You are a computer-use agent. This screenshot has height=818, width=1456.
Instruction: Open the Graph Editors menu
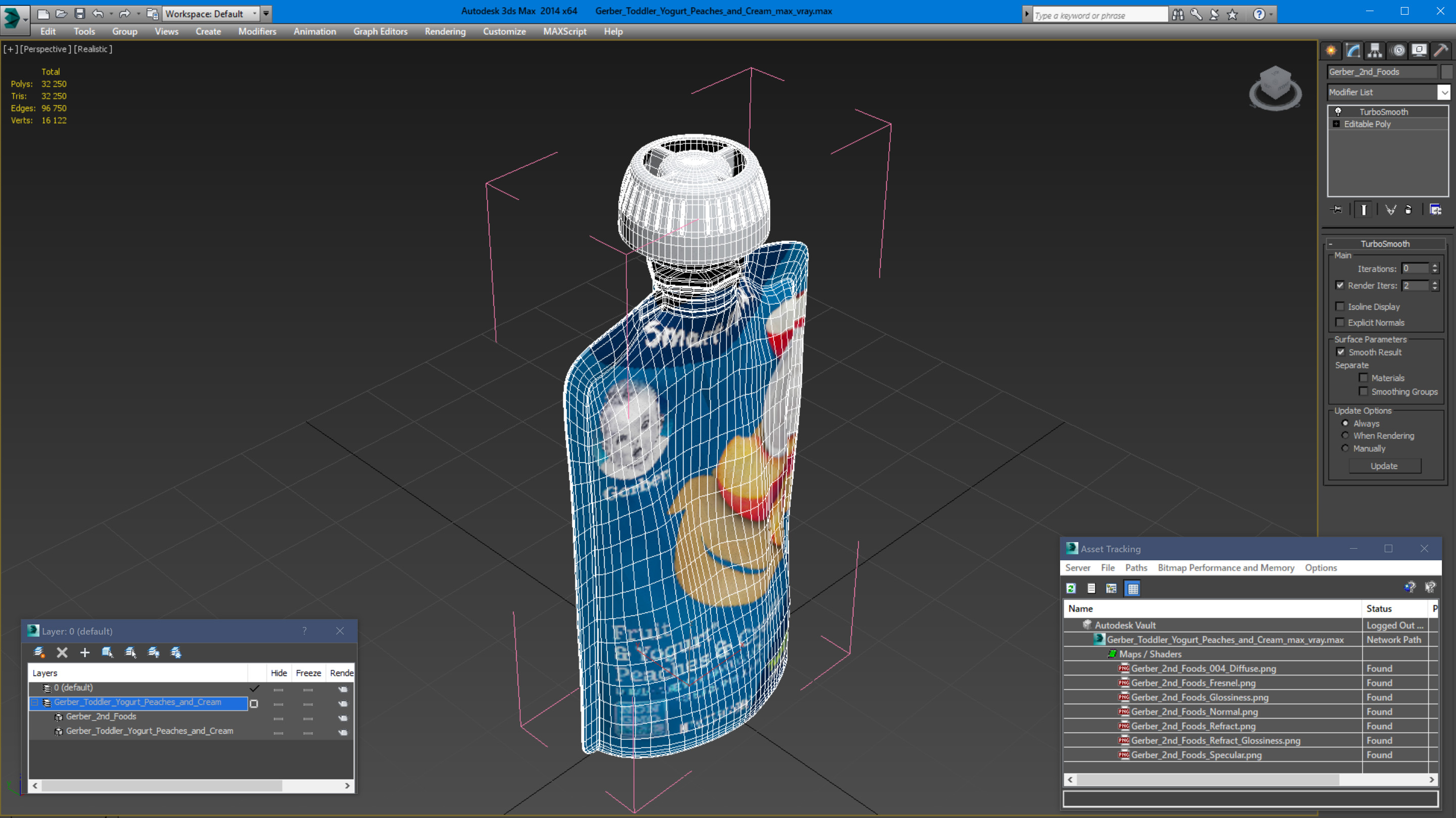coord(380,32)
